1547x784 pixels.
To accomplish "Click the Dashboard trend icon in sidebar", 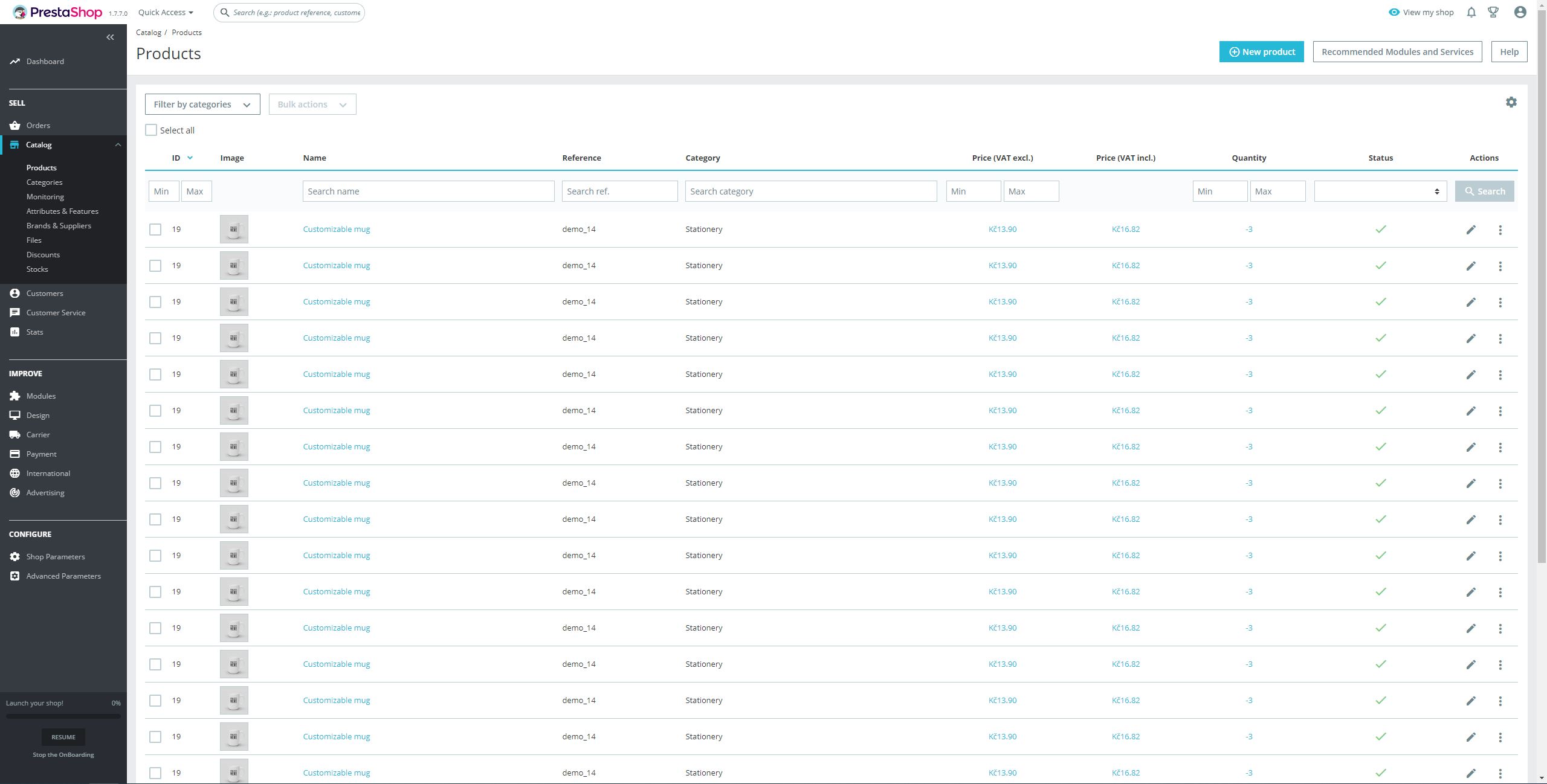I will (15, 61).
